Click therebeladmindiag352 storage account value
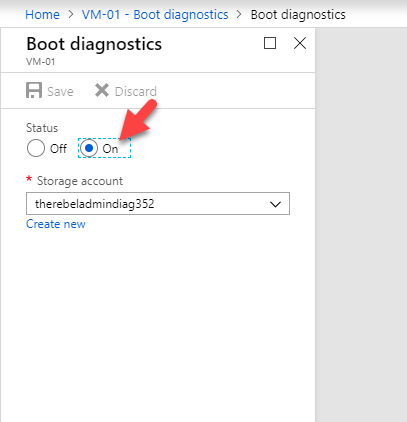The width and height of the screenshot is (407, 422). (95, 204)
